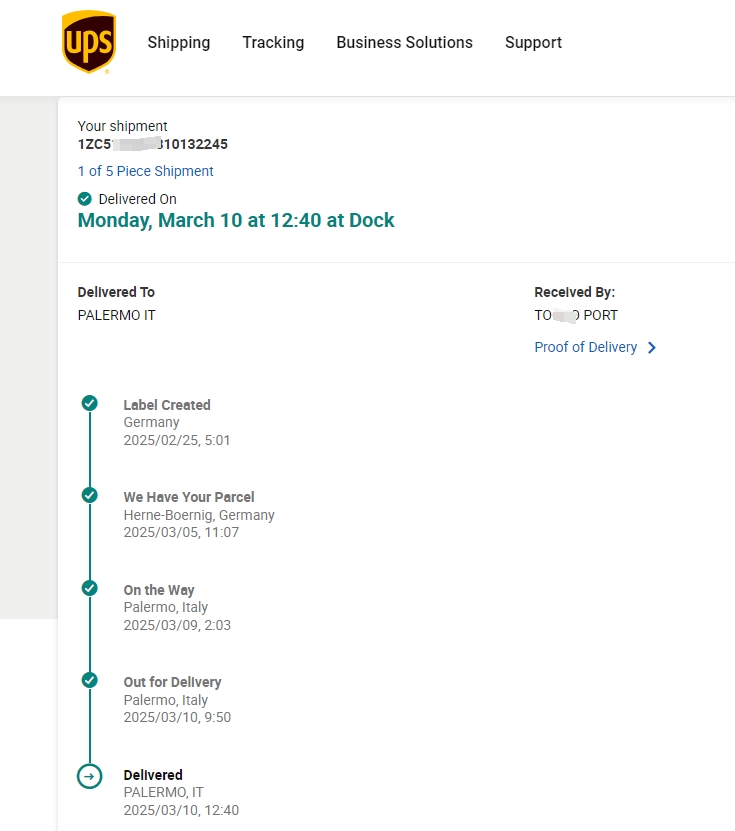Click the Out for Delivery step label
735x831 pixels.
coord(172,682)
